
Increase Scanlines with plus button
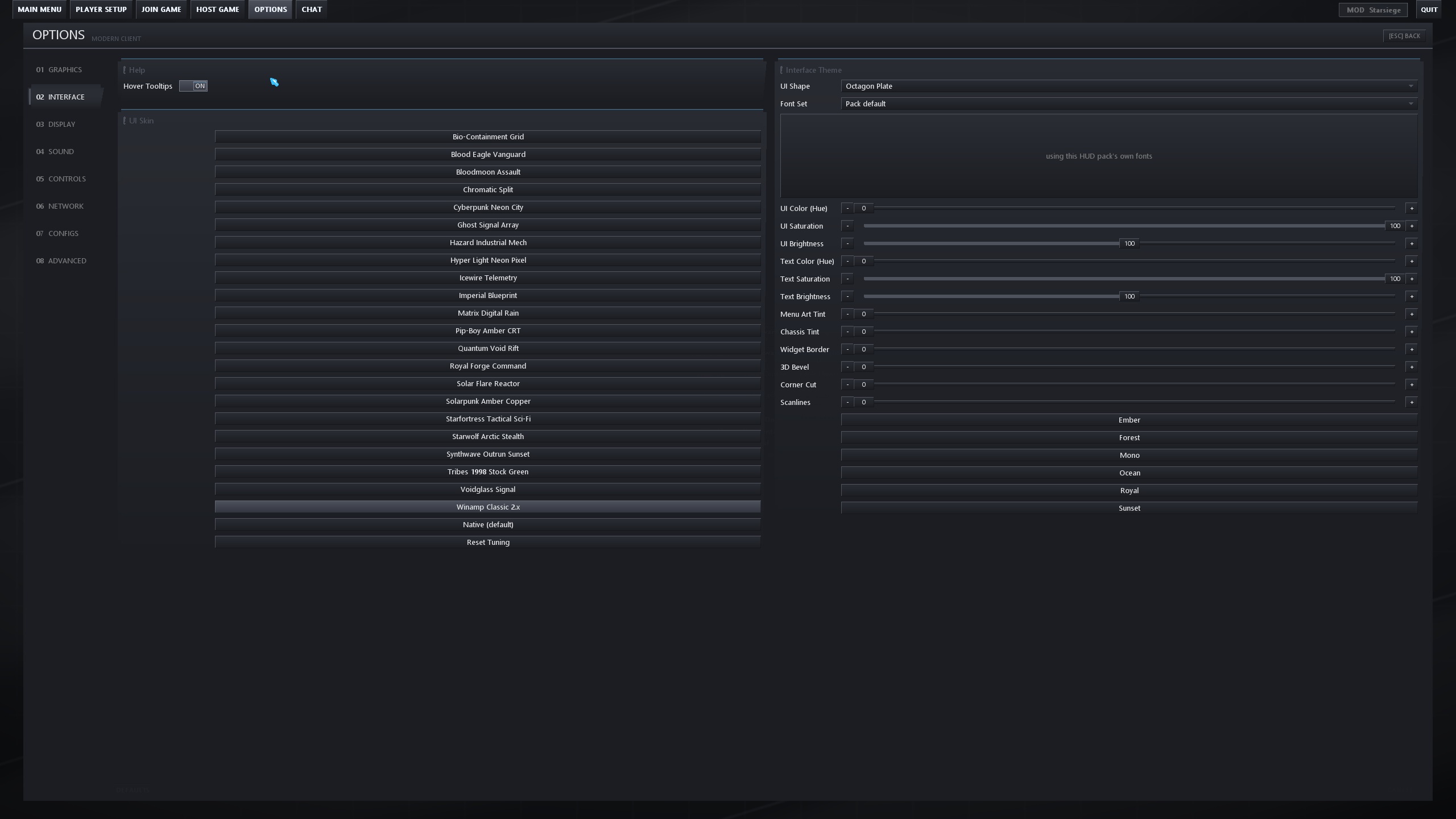[x=1412, y=402]
